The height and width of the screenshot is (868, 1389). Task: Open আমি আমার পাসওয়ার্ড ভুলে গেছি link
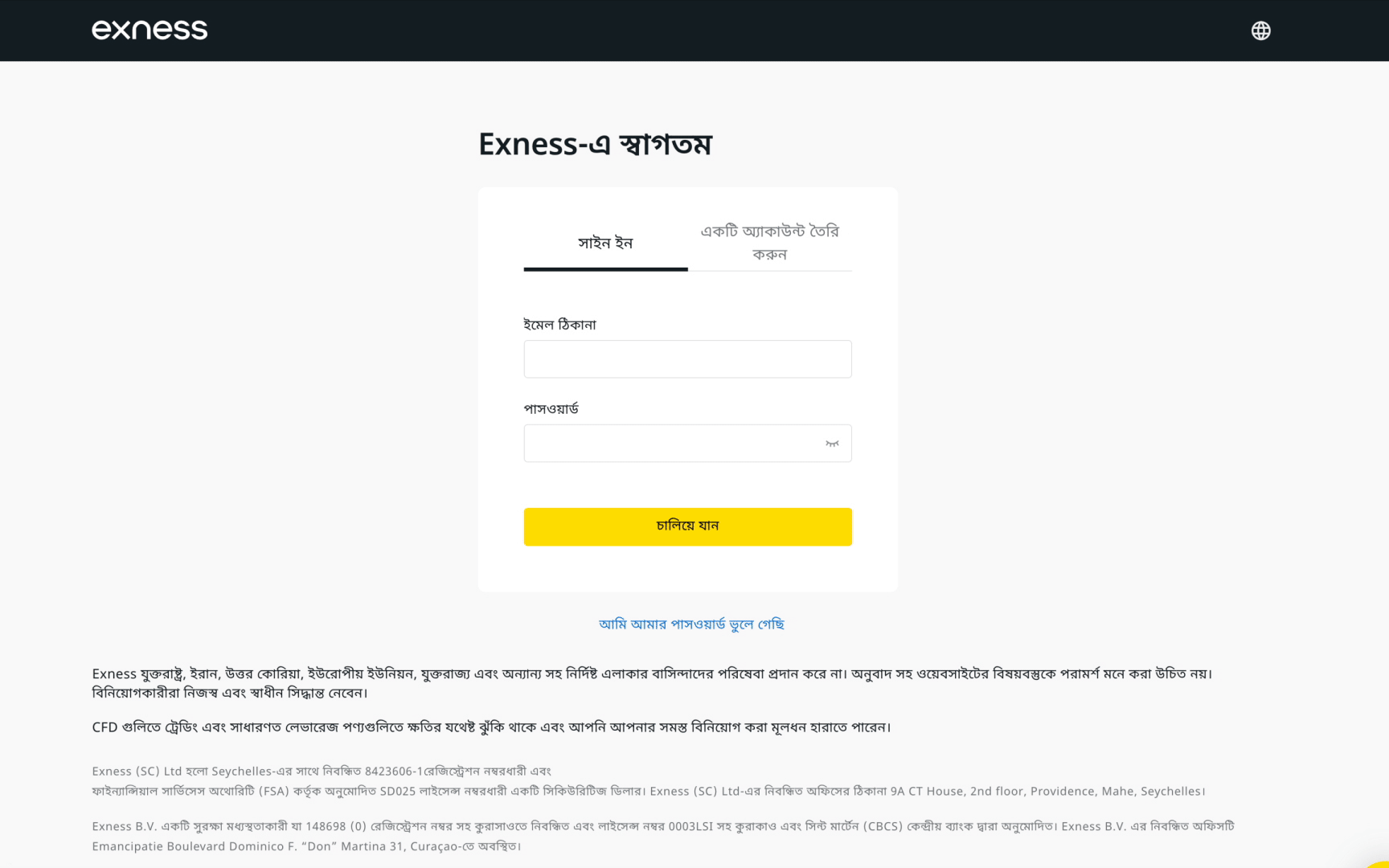(691, 624)
